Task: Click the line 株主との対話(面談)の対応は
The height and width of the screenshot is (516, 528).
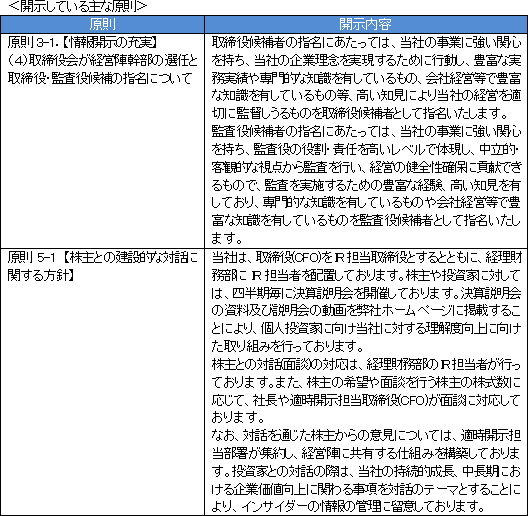Action: (x=366, y=364)
